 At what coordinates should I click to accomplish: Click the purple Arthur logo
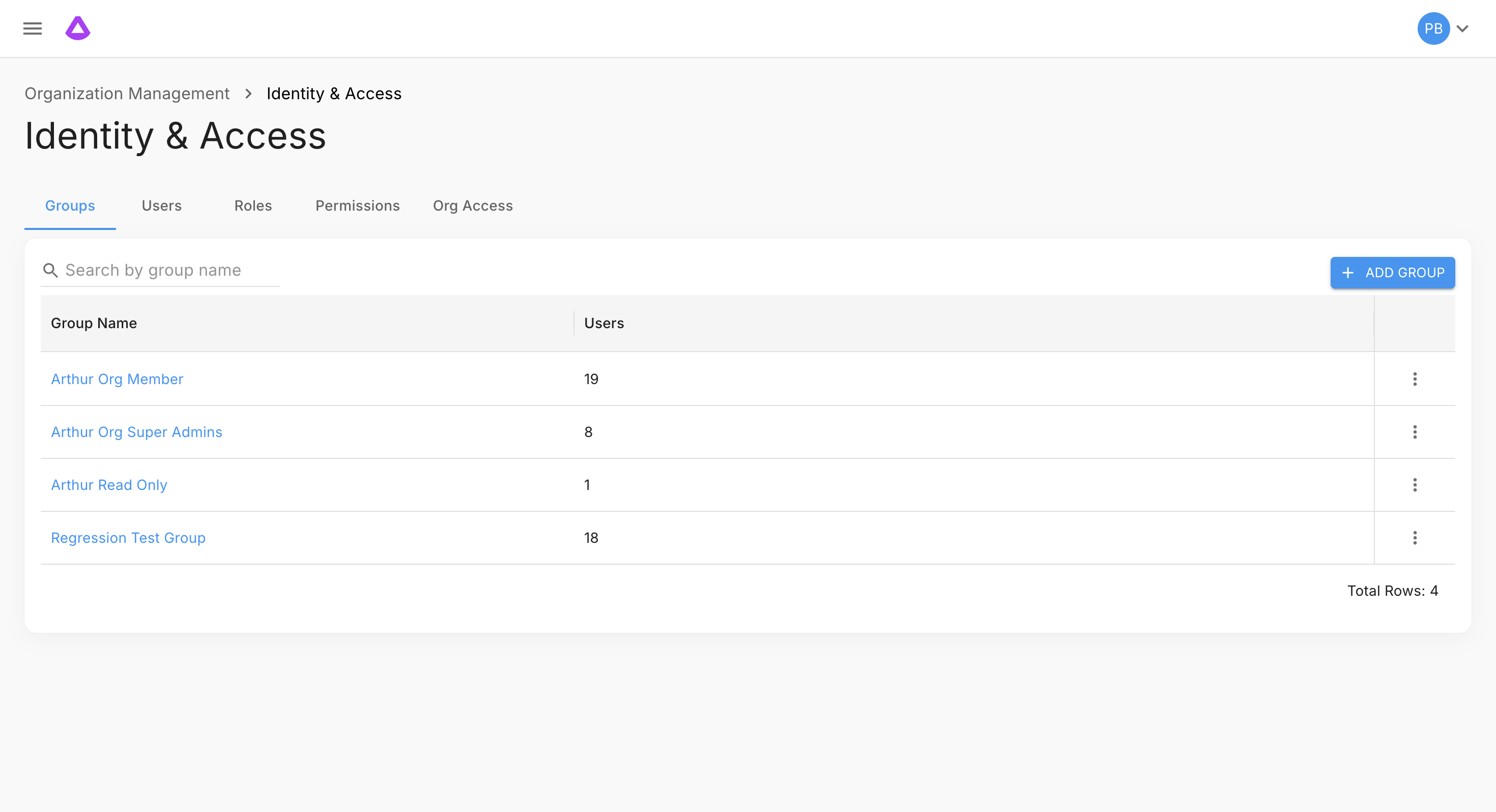coord(78,28)
